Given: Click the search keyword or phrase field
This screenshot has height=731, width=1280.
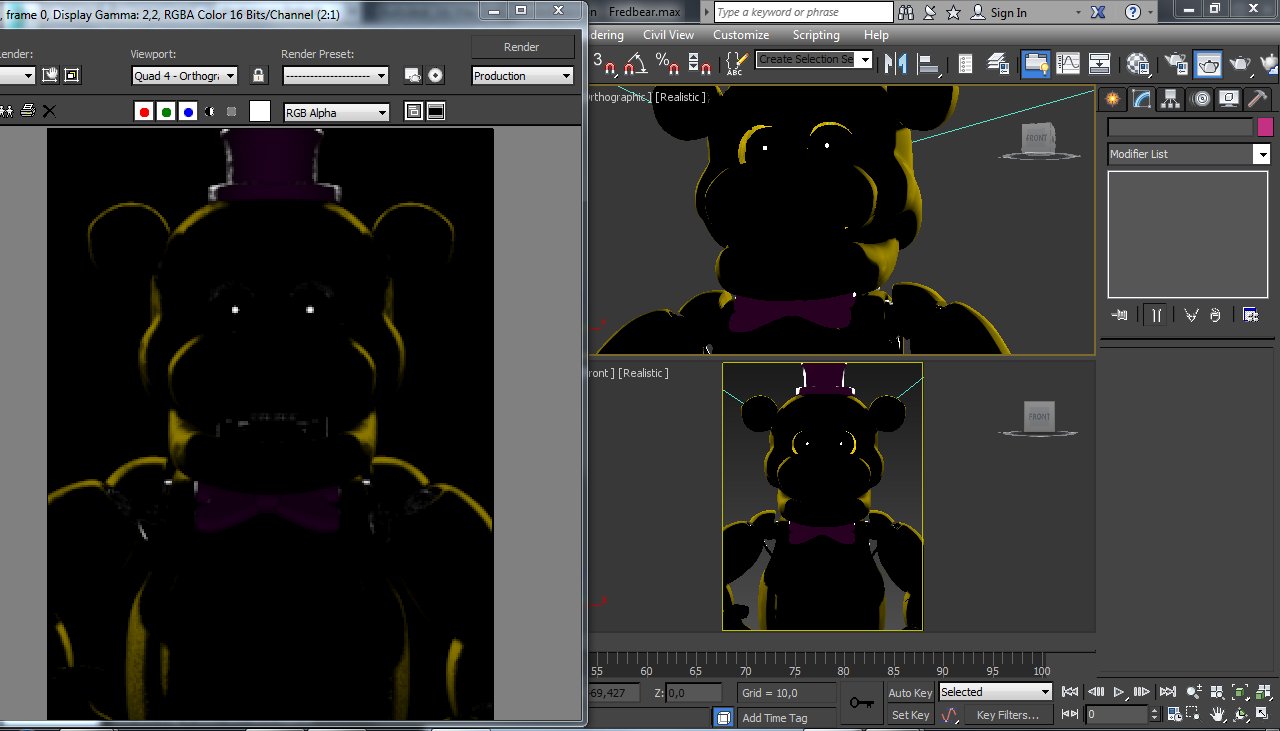Looking at the screenshot, I should pyautogui.click(x=803, y=12).
